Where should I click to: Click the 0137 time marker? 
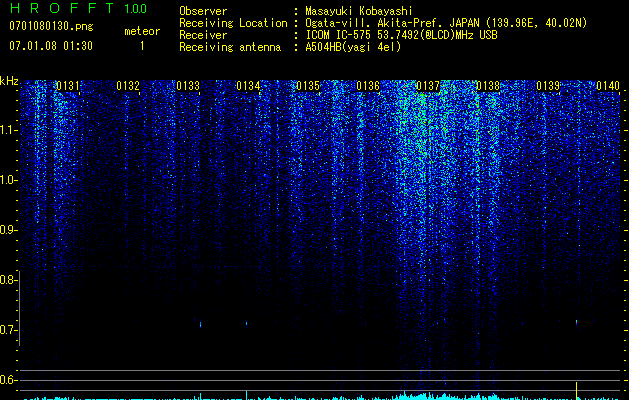click(x=428, y=86)
